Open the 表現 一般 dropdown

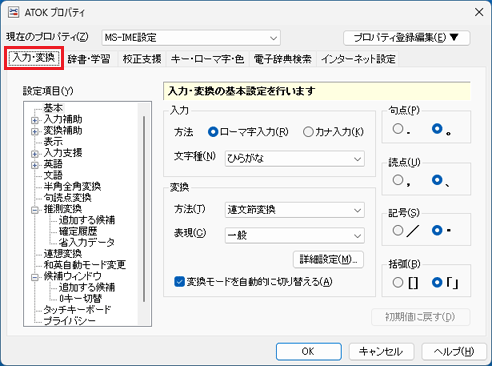tap(295, 236)
